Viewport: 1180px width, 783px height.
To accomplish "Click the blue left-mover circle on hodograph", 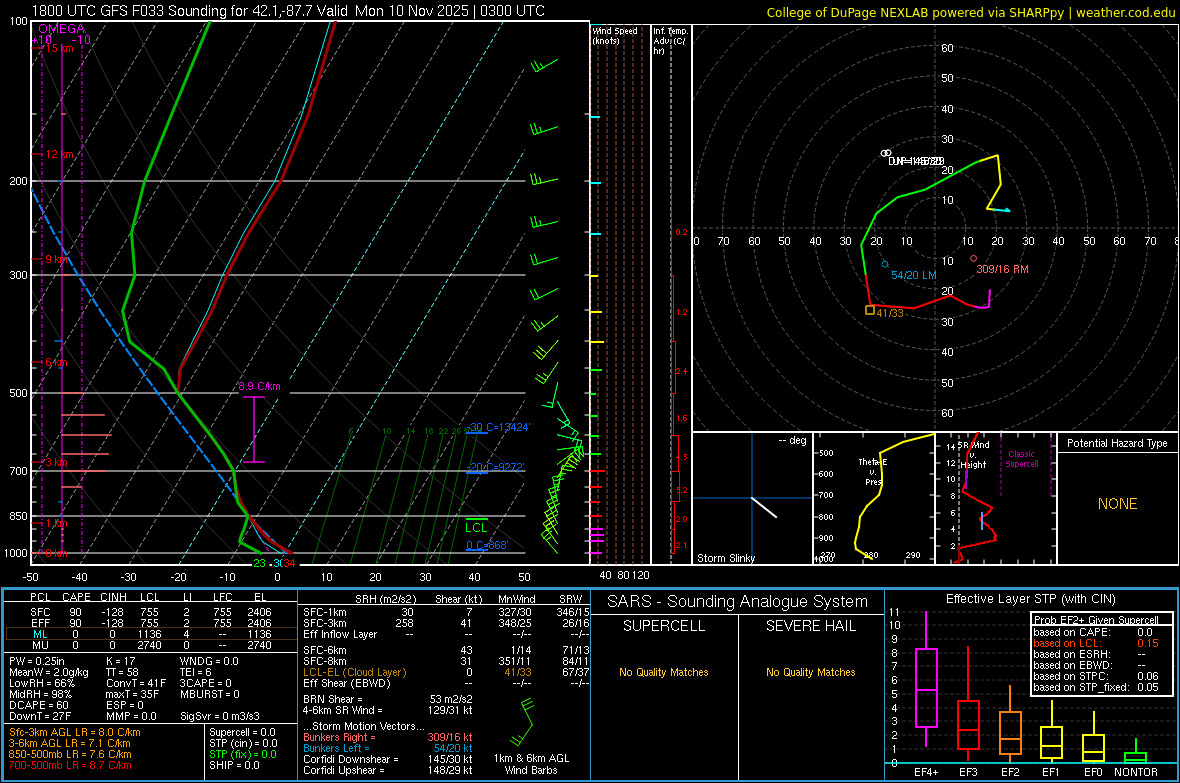I will [x=885, y=264].
